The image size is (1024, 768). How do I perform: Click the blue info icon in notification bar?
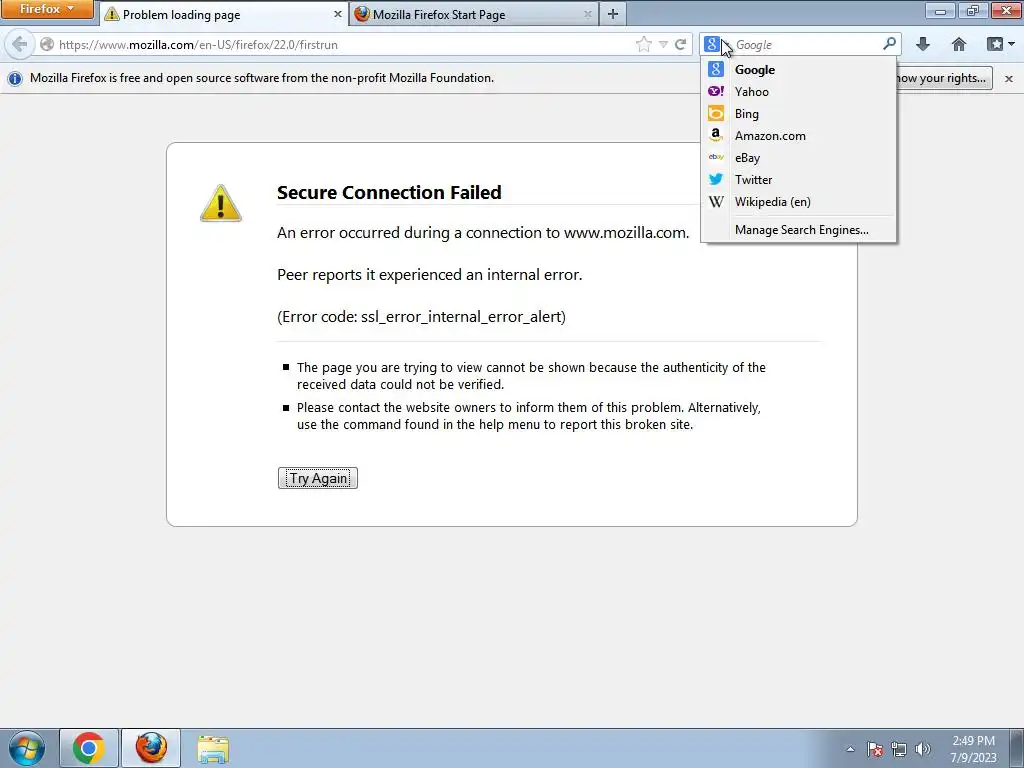[14, 78]
